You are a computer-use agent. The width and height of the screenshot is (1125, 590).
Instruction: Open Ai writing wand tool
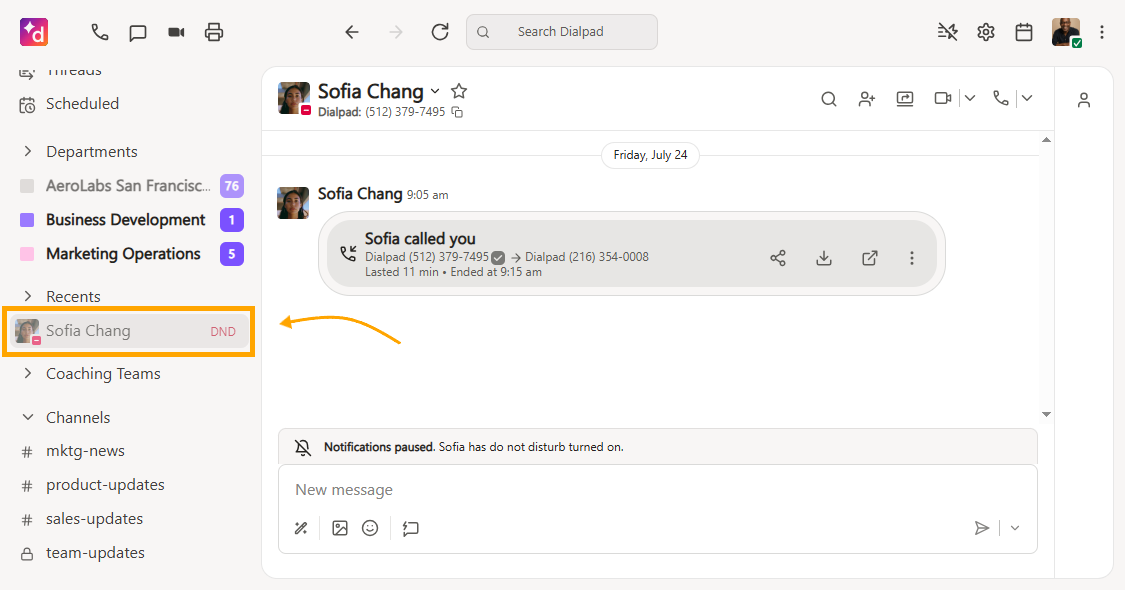click(301, 529)
